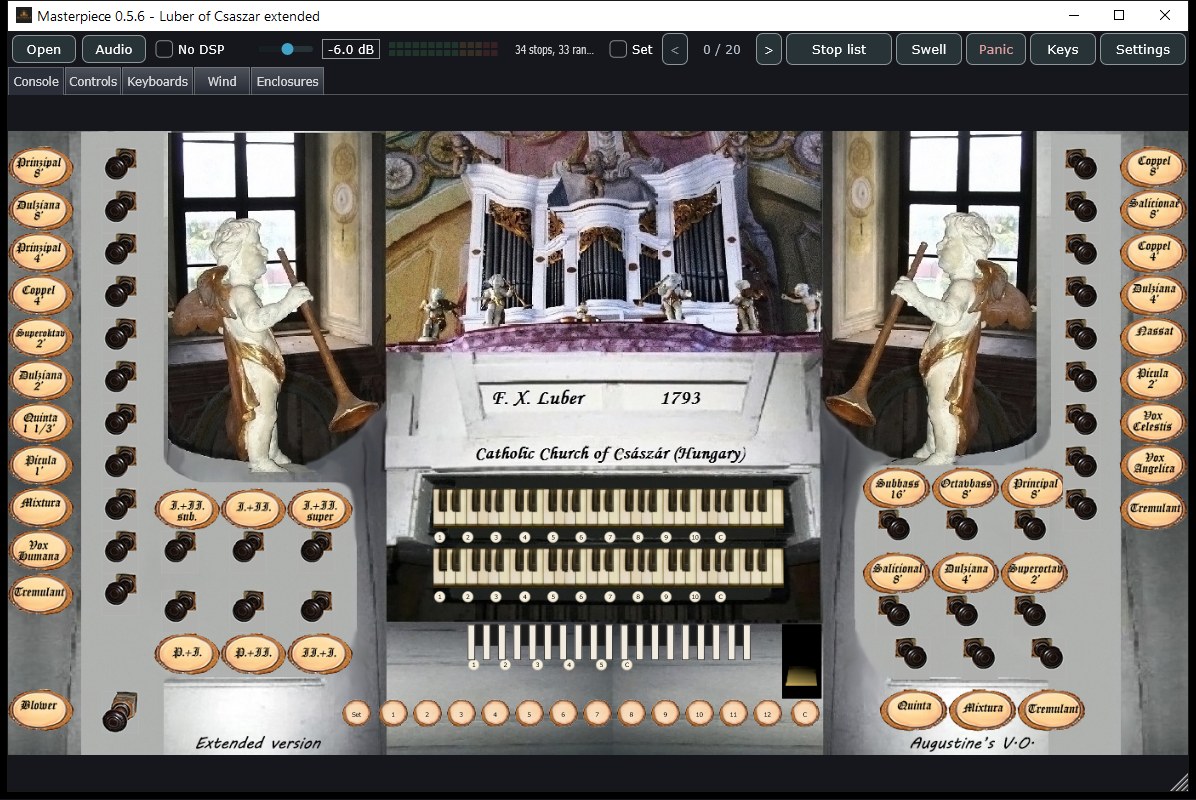The width and height of the screenshot is (1196, 800).
Task: Pull the left-side Mixtura stop label
Action: coord(40,506)
